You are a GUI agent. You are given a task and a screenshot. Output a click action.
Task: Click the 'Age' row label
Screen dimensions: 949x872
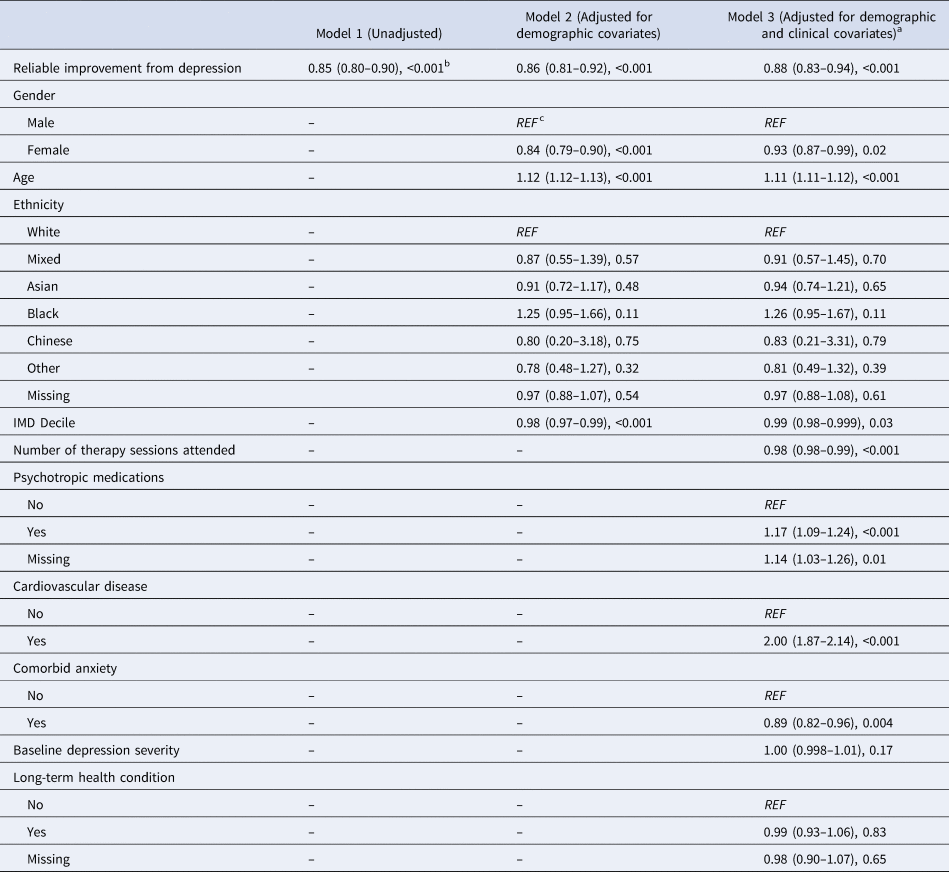pos(24,177)
